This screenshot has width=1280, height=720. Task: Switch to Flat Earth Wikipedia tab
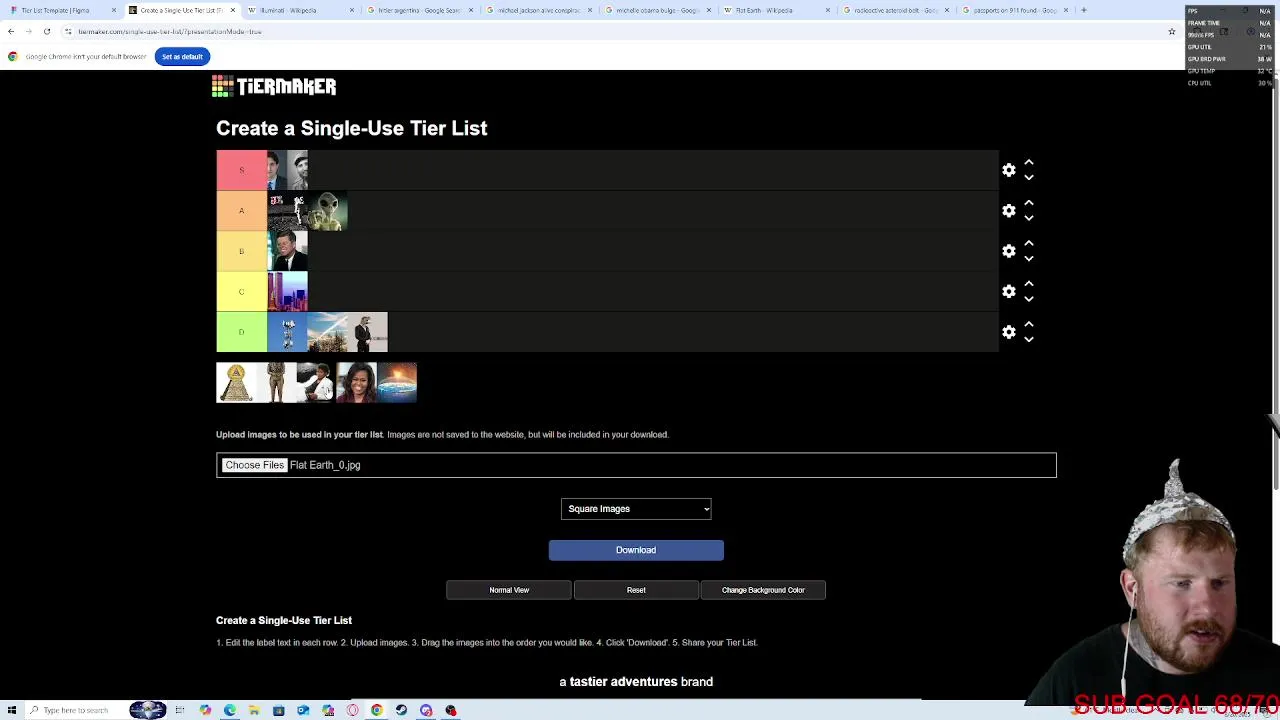tap(776, 10)
